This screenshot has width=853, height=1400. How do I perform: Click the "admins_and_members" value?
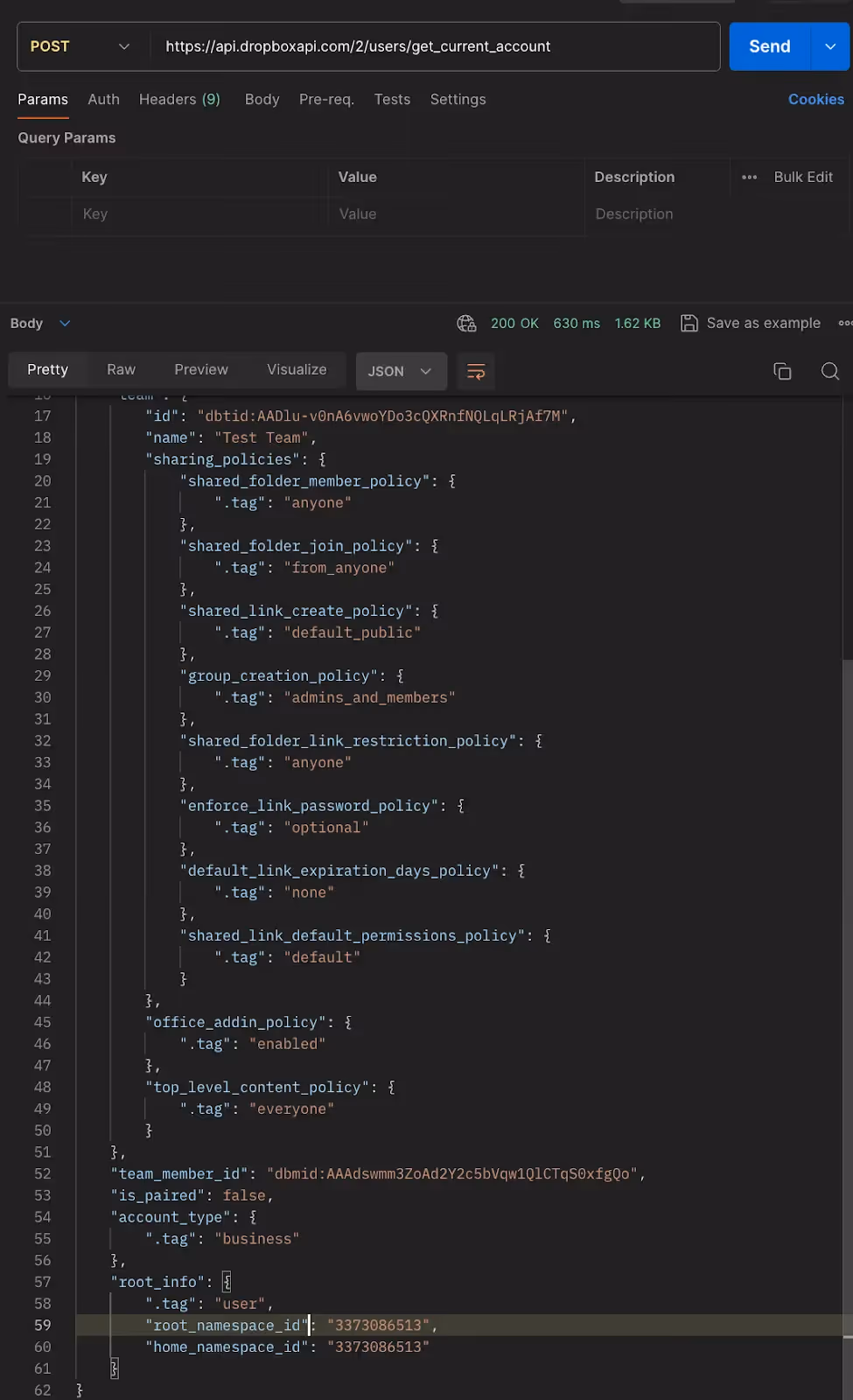click(369, 697)
